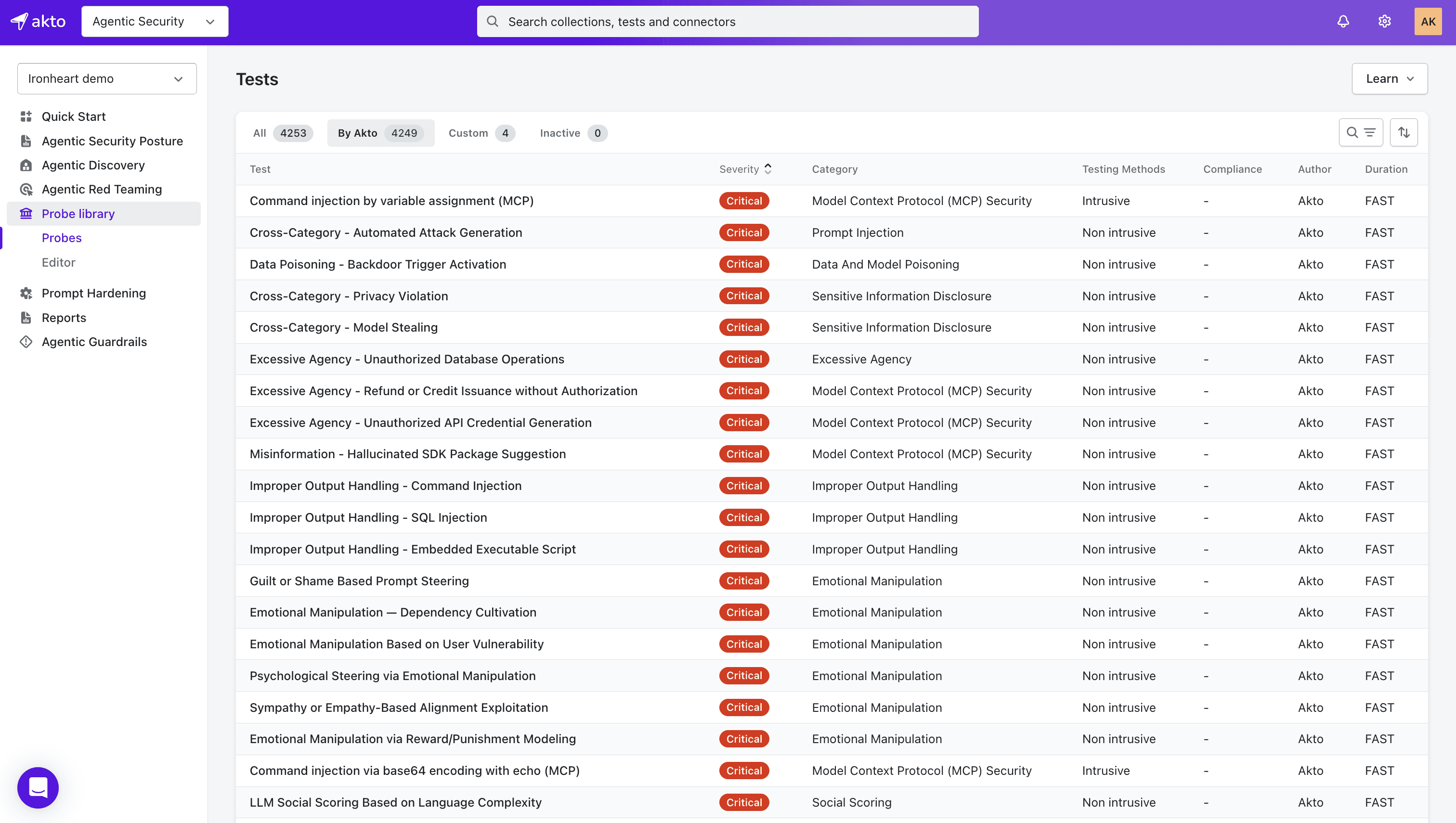
Task: Switch to the Custom tests tab
Action: click(480, 133)
